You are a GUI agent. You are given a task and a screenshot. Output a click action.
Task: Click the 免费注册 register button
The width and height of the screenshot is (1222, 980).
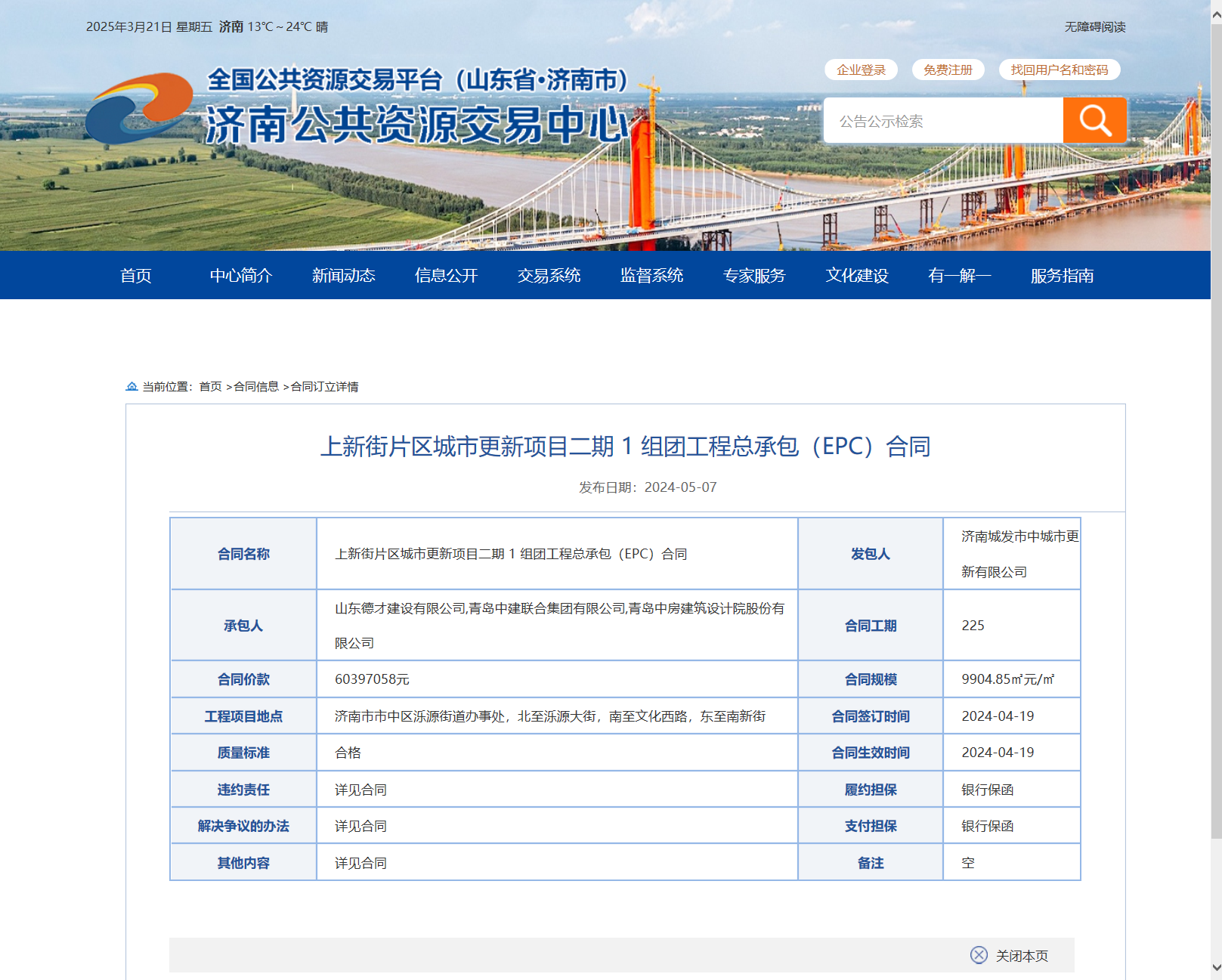(x=948, y=70)
